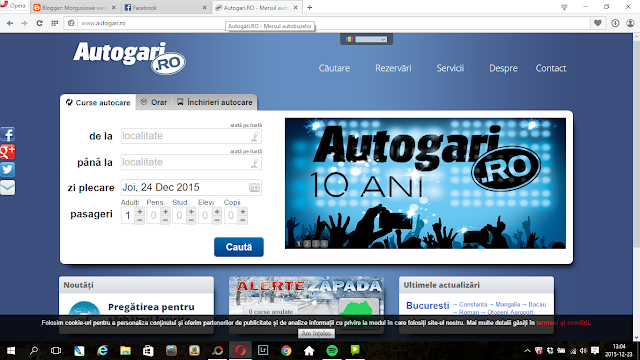Open File Explorer from taskbar
This screenshot has height=360, width=640.
(125, 351)
